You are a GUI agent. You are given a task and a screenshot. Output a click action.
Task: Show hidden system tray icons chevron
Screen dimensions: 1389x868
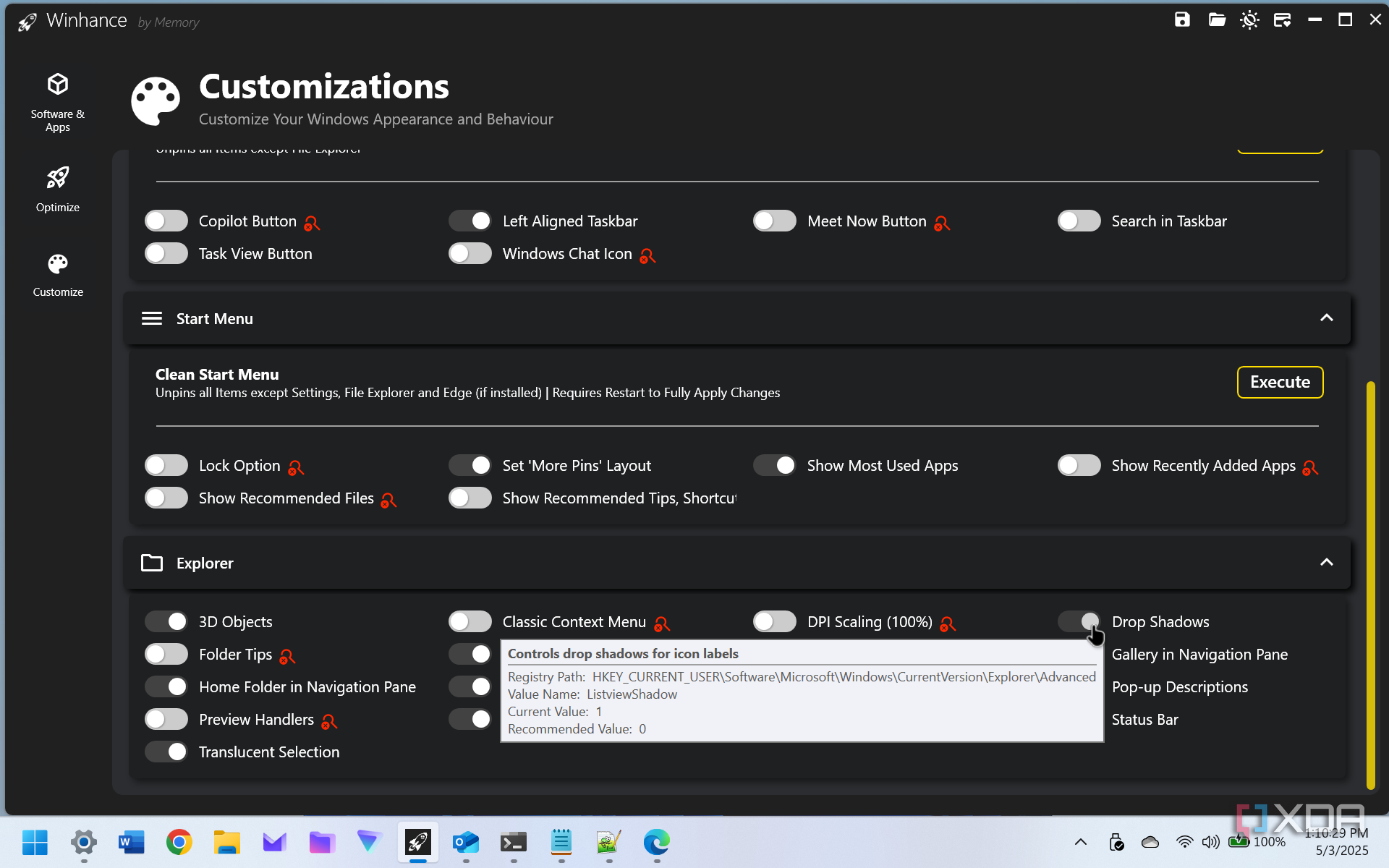tap(1080, 842)
